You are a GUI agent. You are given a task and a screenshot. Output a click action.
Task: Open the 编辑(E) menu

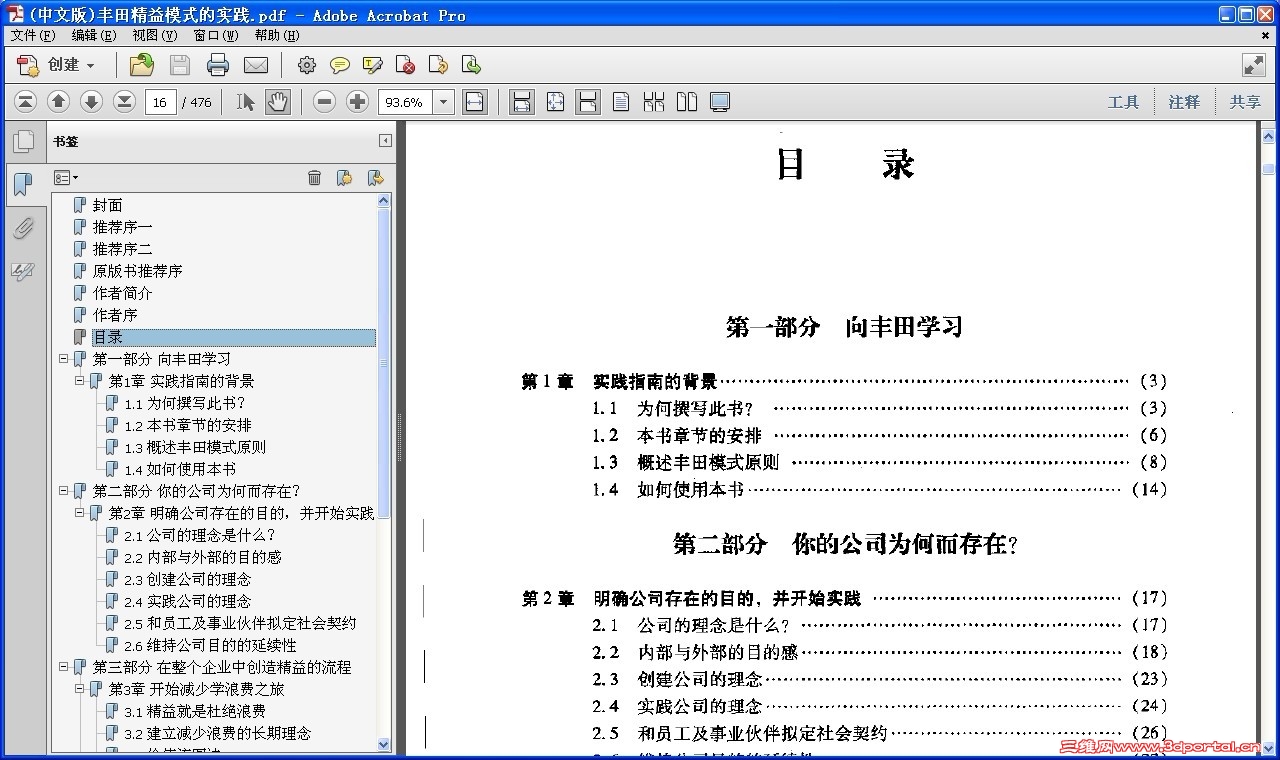pyautogui.click(x=94, y=35)
